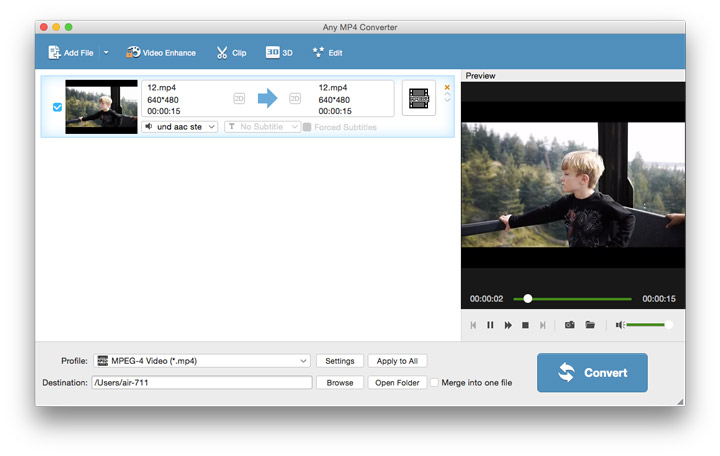Click the Browse button

tap(340, 383)
